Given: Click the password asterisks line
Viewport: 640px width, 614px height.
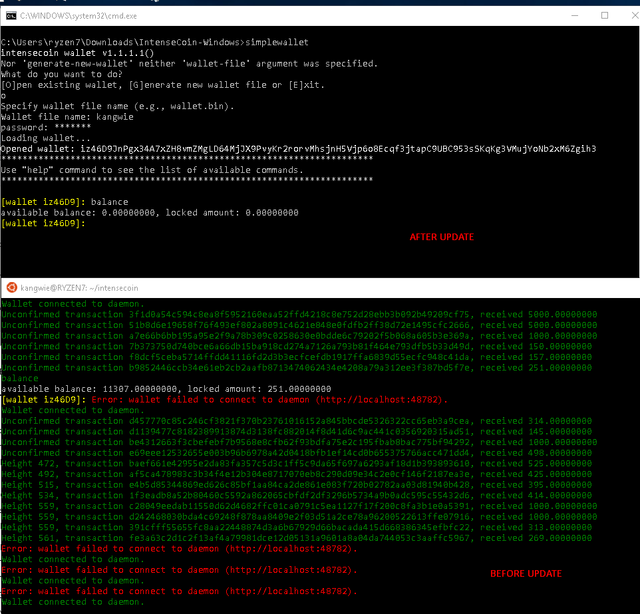Looking at the screenshot, I should tap(46, 127).
